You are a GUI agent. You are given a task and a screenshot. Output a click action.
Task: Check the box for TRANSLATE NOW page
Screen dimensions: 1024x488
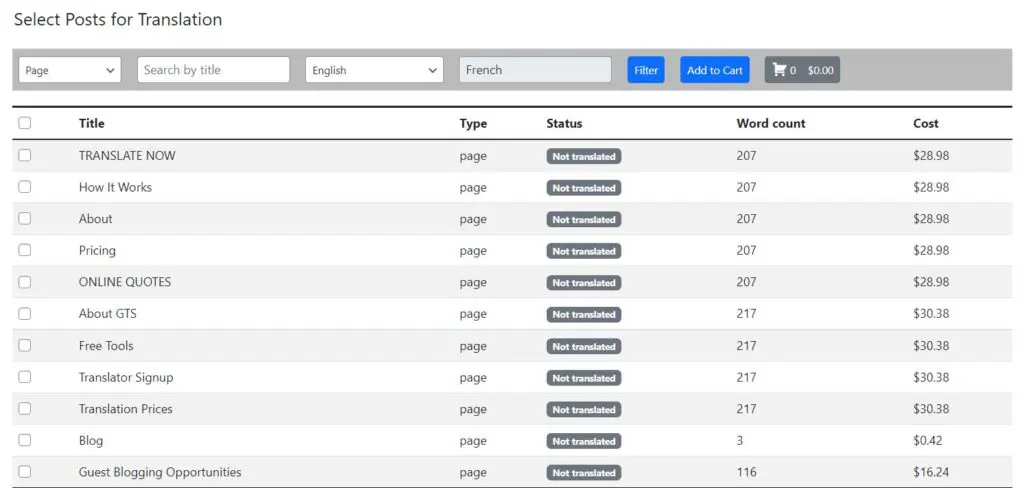[25, 155]
